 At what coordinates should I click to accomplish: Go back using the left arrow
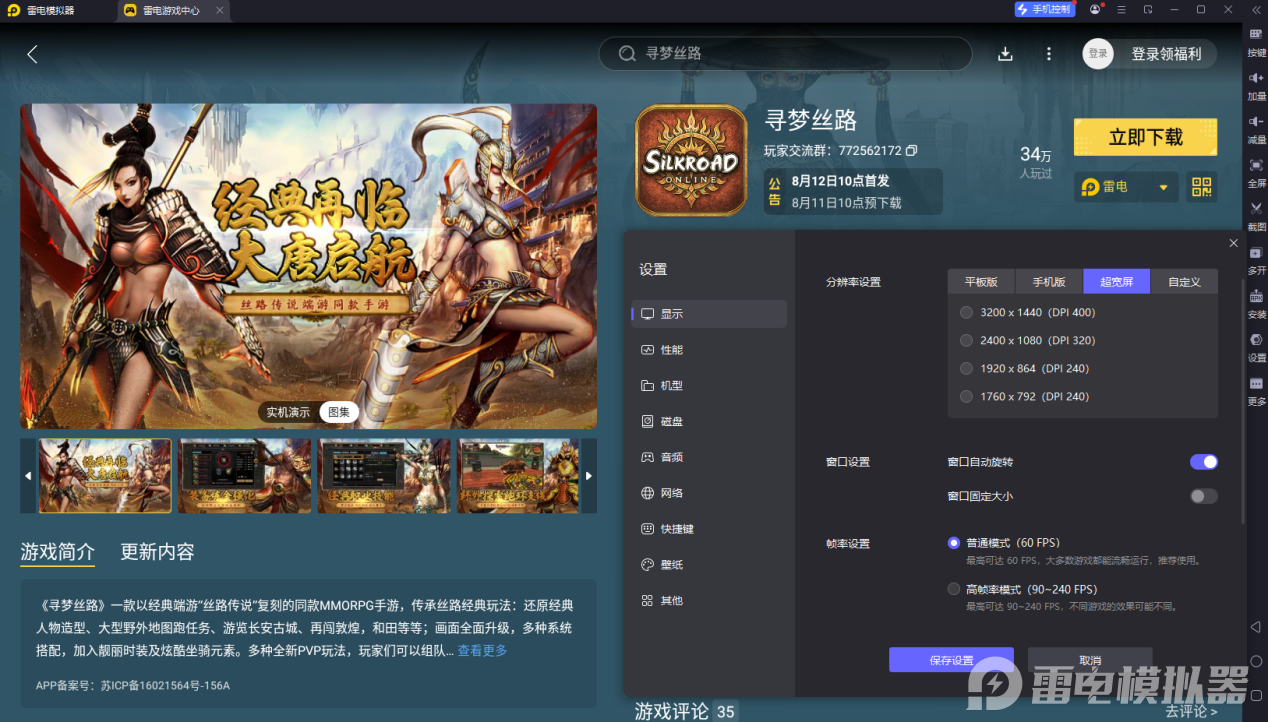[x=32, y=54]
